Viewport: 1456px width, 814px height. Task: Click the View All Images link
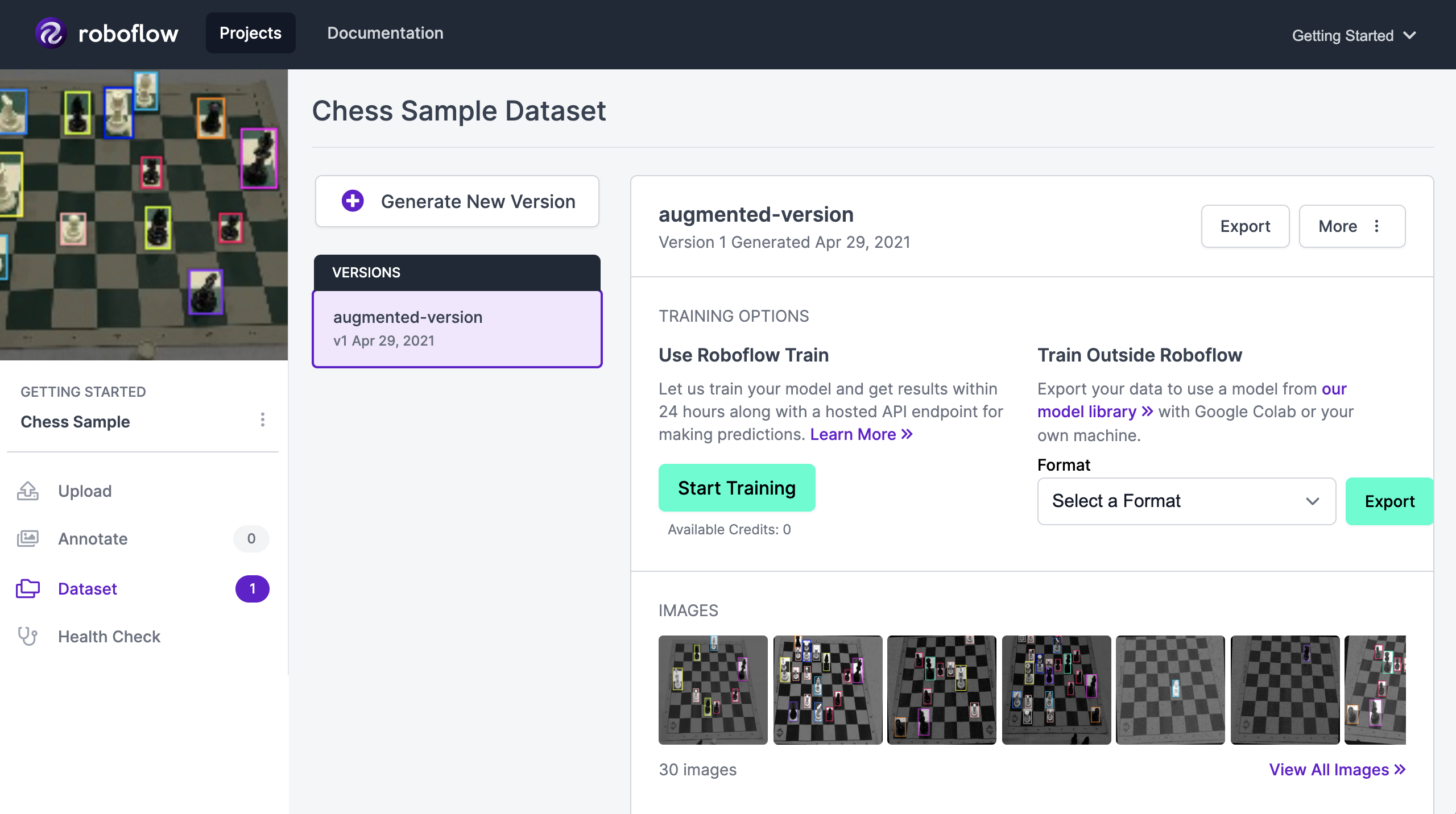tap(1337, 770)
